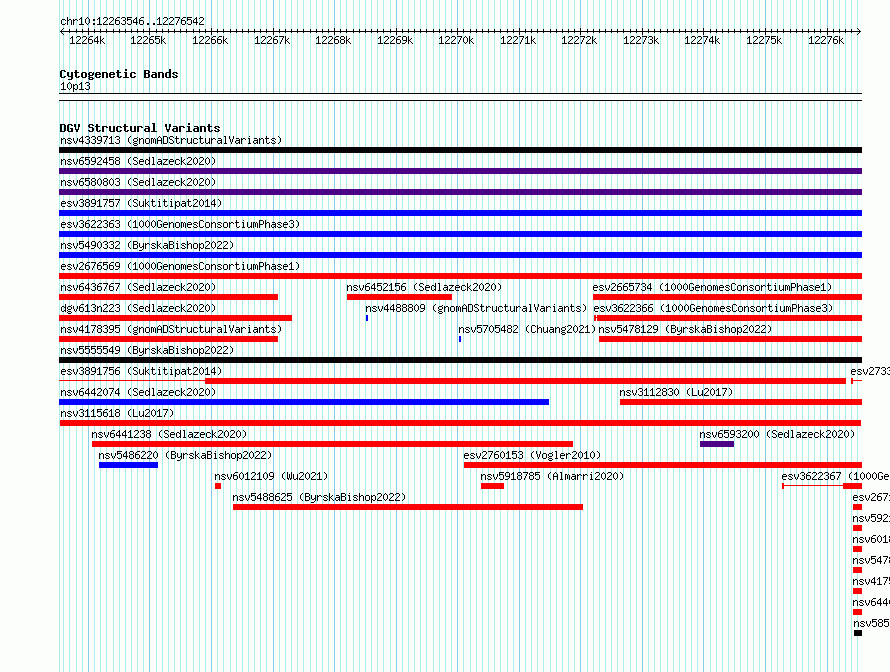
Task: Select the red nsv5488625 variant bar
Action: click(408, 507)
